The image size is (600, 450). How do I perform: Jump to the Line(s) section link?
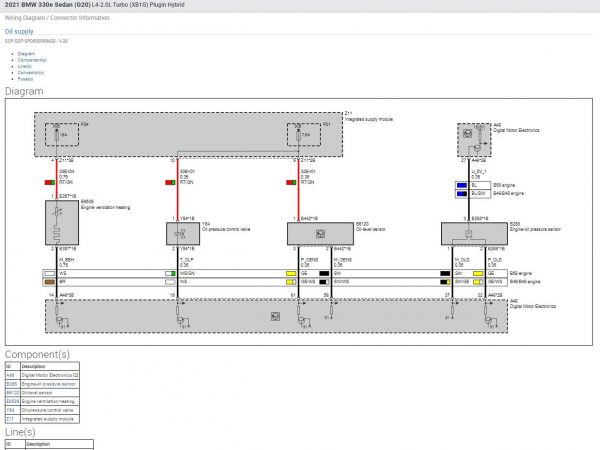click(x=24, y=67)
